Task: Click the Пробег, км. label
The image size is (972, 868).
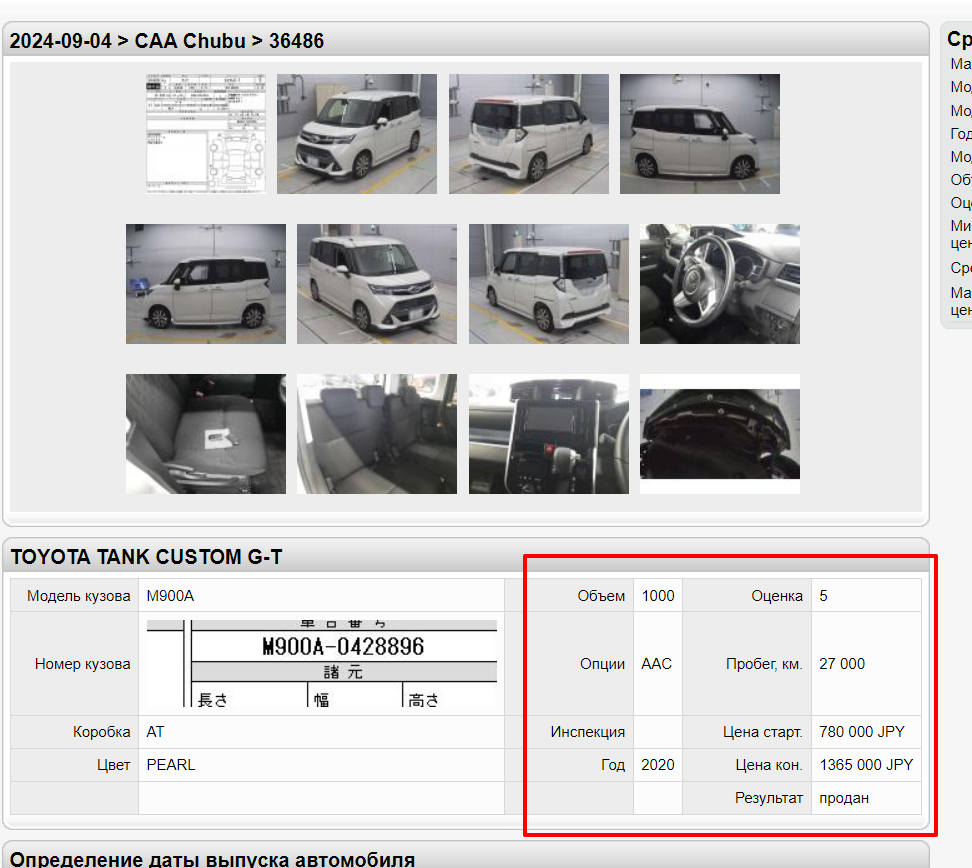Action: (x=764, y=664)
